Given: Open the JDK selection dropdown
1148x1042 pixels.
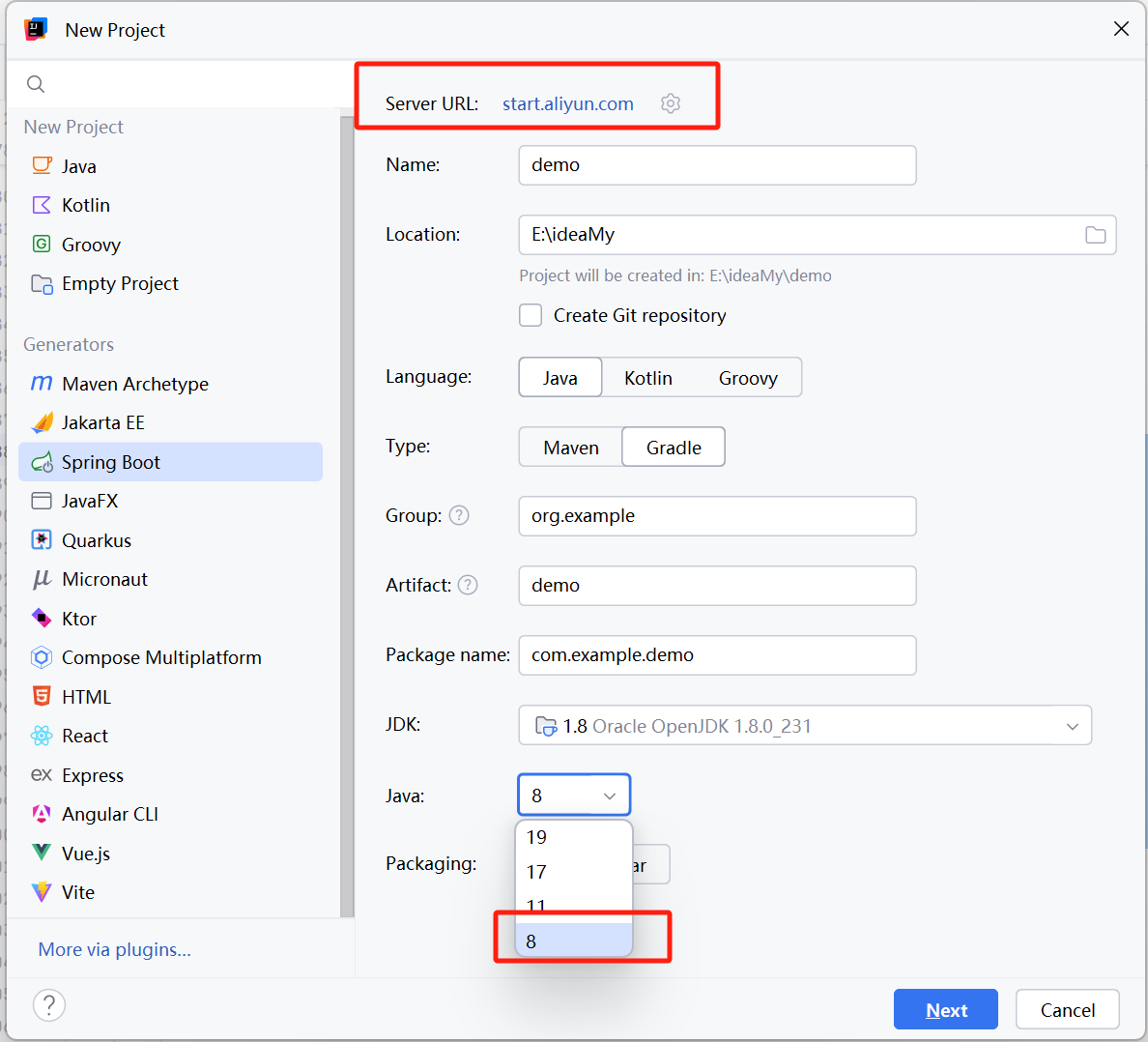Looking at the screenshot, I should tap(805, 726).
